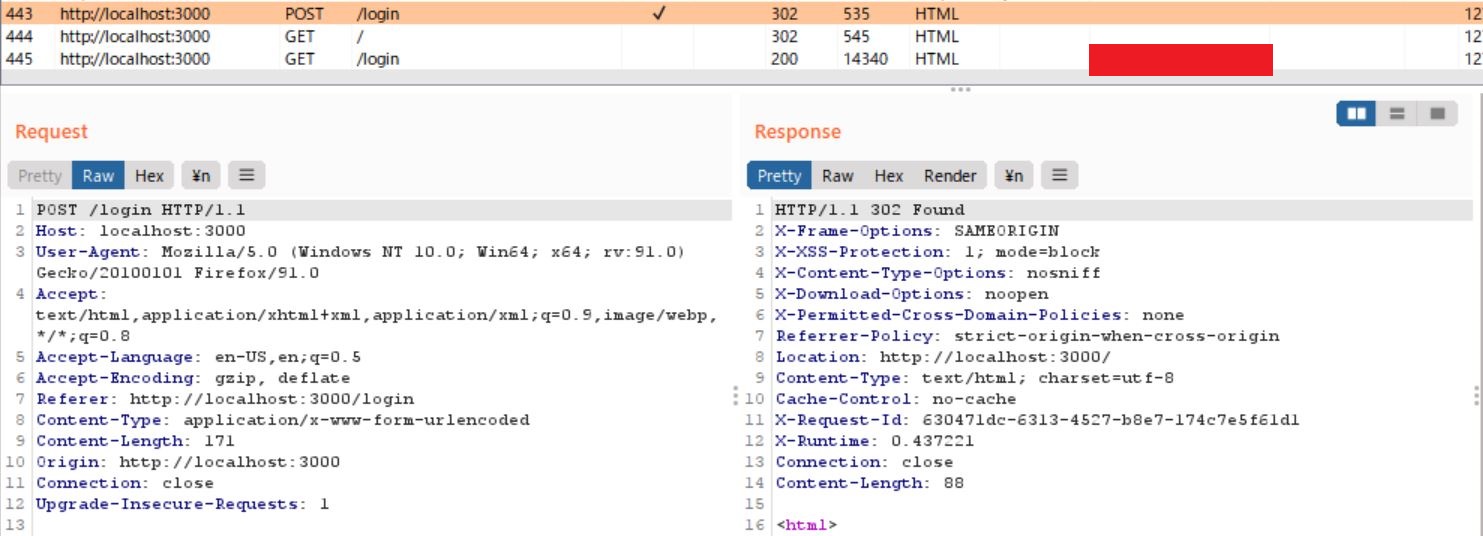This screenshot has width=1483, height=536.
Task: Click the X-Content-Type-Options response header
Action: click(937, 273)
